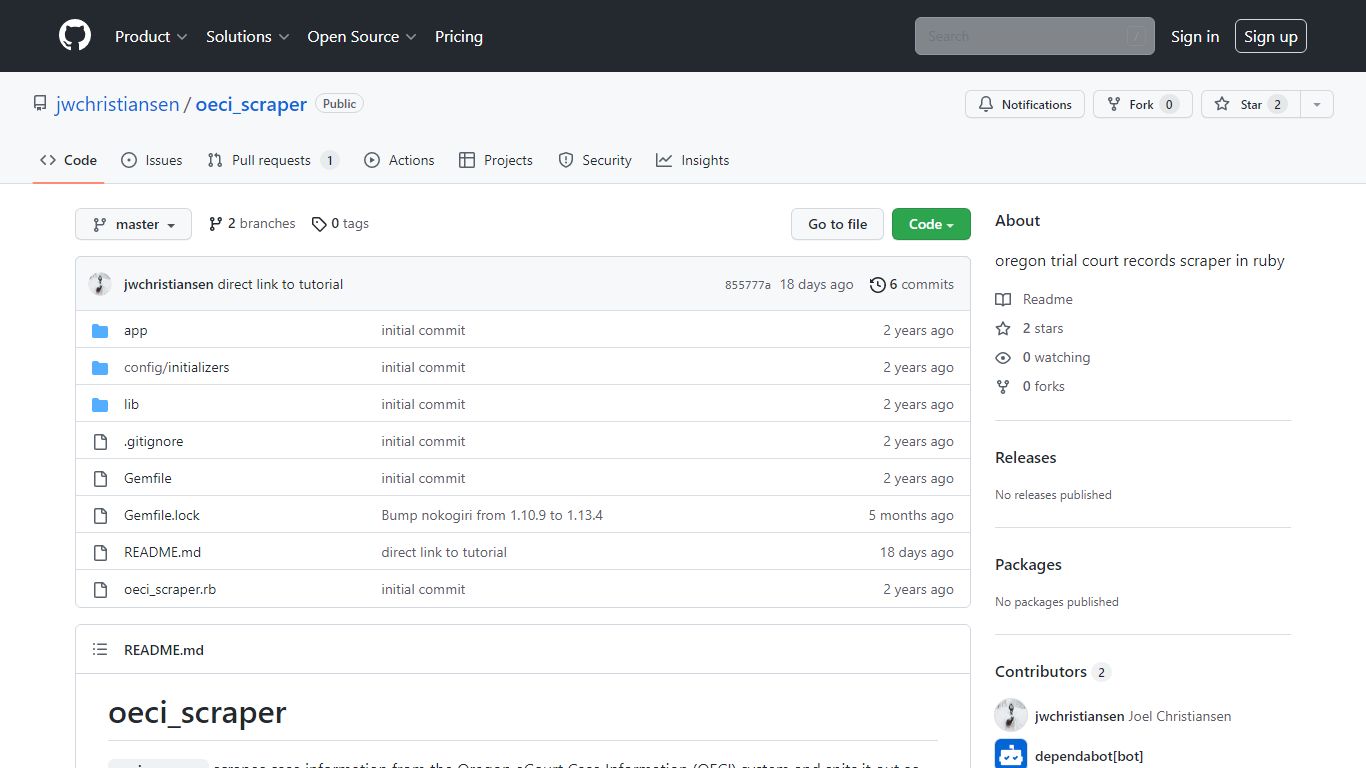The height and width of the screenshot is (768, 1366).
Task: Open jwchristiansen user profile link
Action: 117,104
